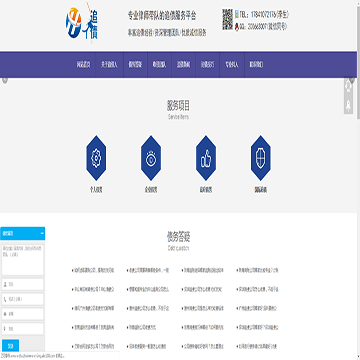
Task: Open the top debt question link in last column
Action: point(257,270)
